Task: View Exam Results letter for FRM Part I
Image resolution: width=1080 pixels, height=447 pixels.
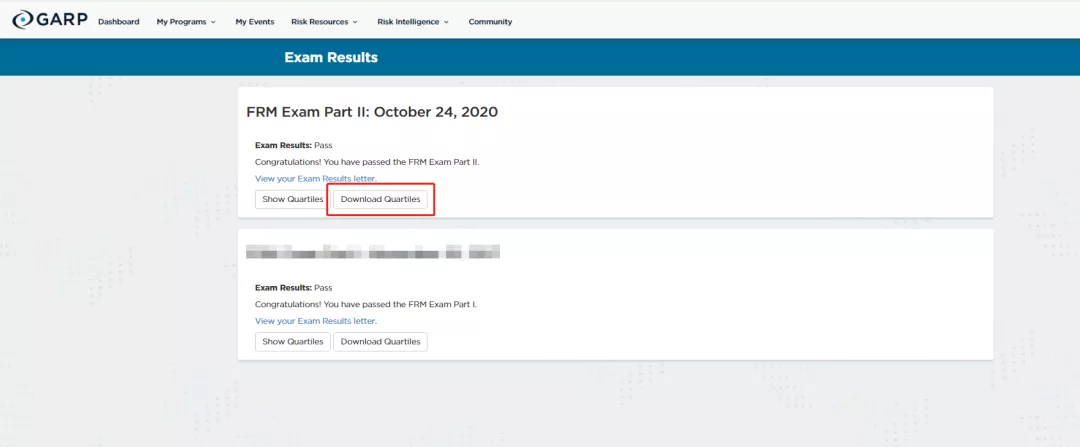Action: 316,321
